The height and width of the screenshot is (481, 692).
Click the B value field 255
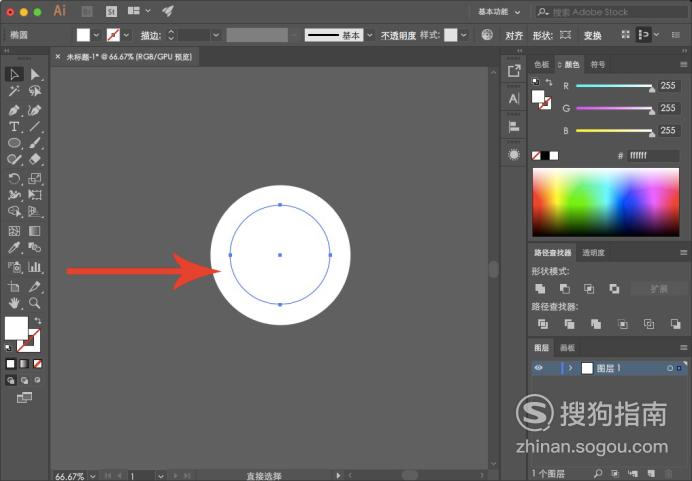[668, 130]
